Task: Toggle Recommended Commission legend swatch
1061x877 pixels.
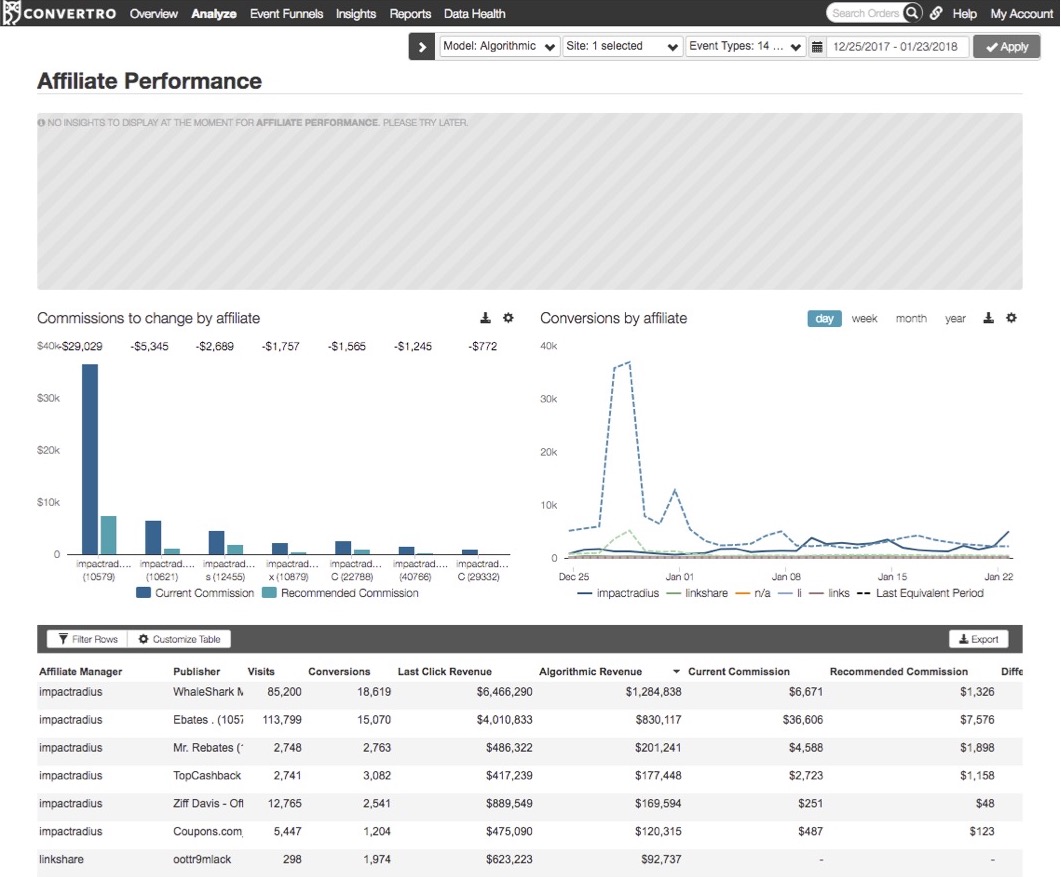Action: (269, 593)
